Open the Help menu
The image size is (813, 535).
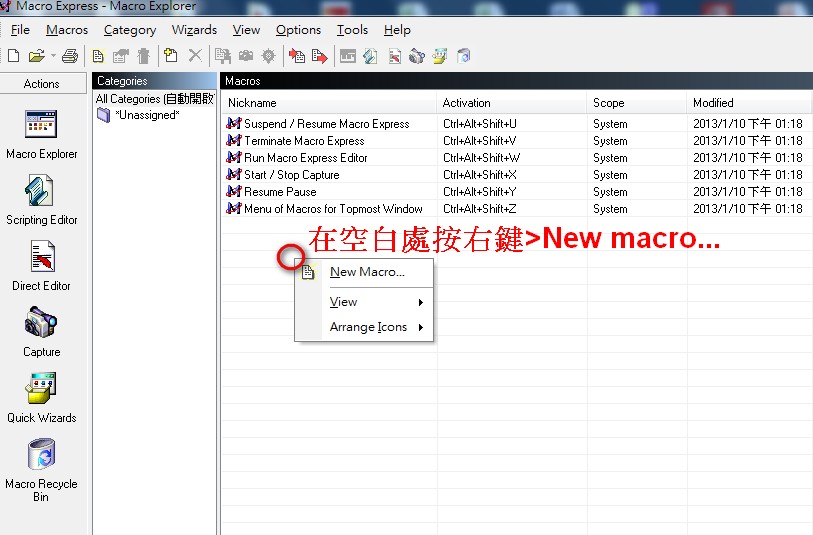(x=397, y=30)
